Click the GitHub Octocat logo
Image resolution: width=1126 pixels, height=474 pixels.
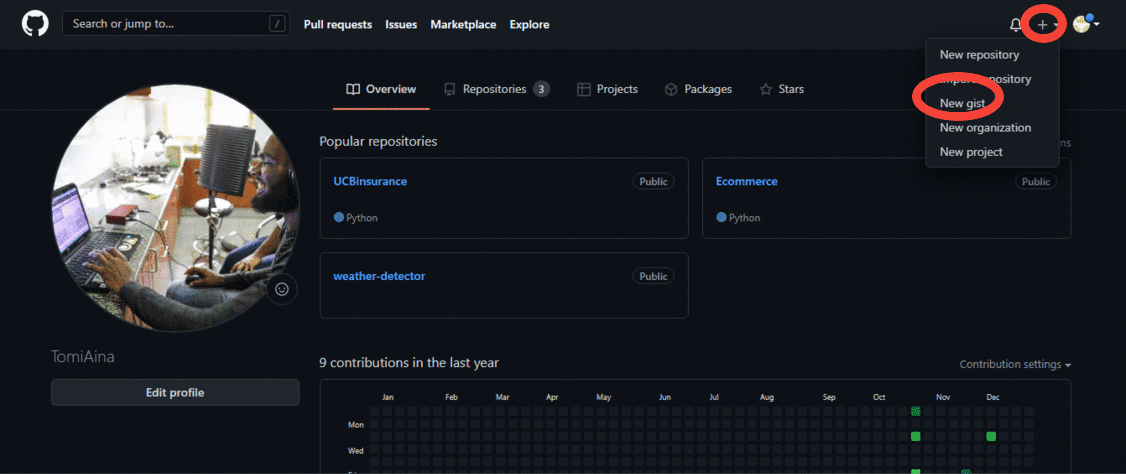(35, 24)
